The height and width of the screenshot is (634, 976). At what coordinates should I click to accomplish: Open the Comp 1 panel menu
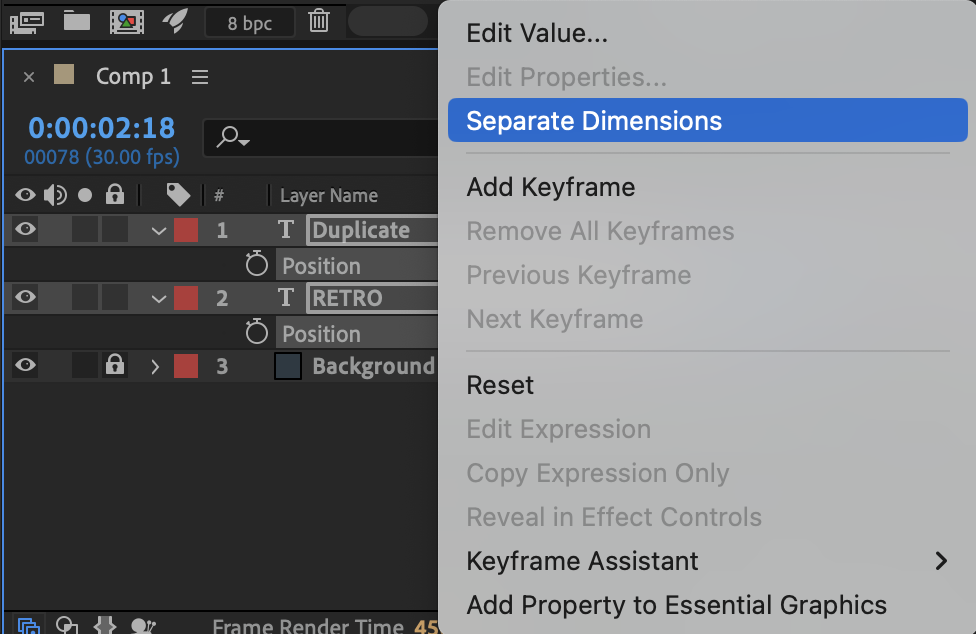(200, 77)
